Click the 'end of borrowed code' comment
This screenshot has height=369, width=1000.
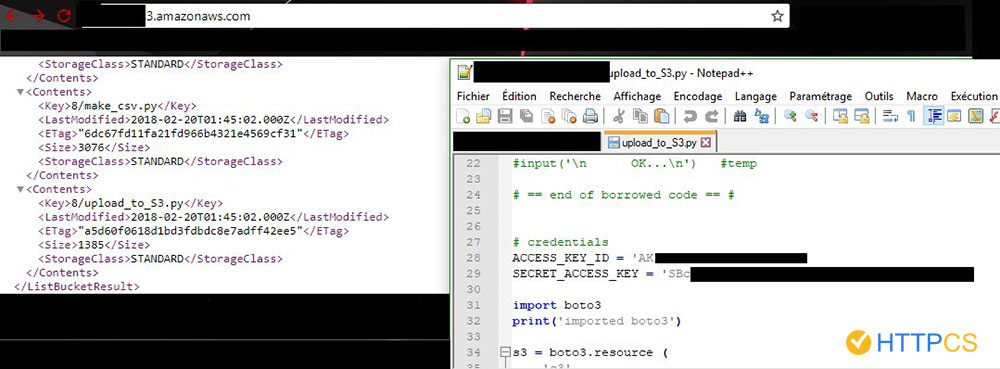tap(624, 195)
